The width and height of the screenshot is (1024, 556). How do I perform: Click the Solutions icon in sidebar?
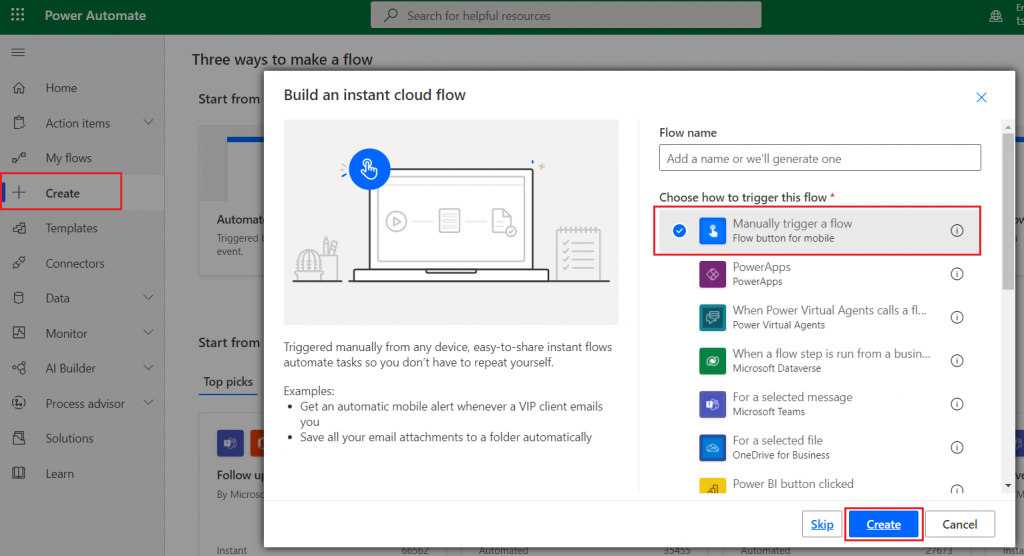pos(19,438)
